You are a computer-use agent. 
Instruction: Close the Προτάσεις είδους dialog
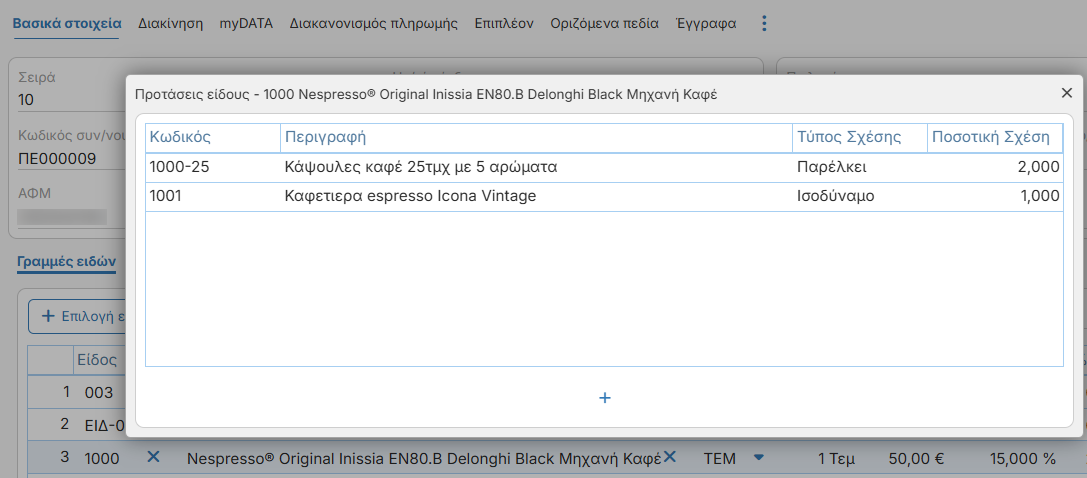coord(1067,93)
